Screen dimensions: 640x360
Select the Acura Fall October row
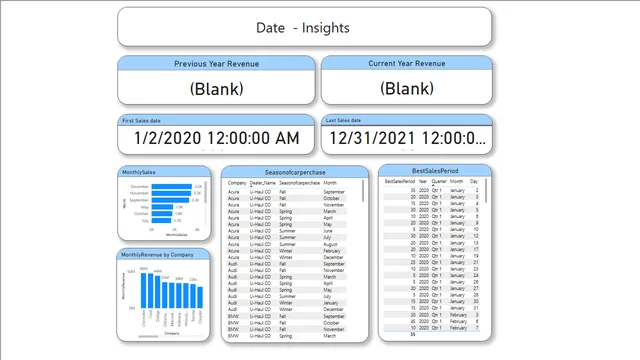(x=287, y=198)
